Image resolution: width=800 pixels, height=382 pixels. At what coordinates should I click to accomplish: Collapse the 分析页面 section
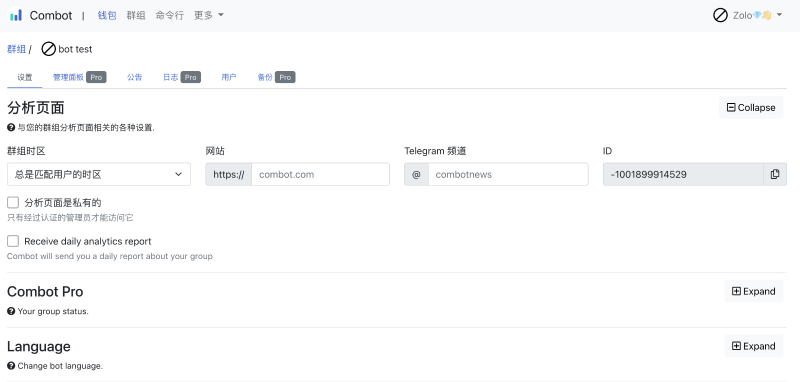click(751, 108)
